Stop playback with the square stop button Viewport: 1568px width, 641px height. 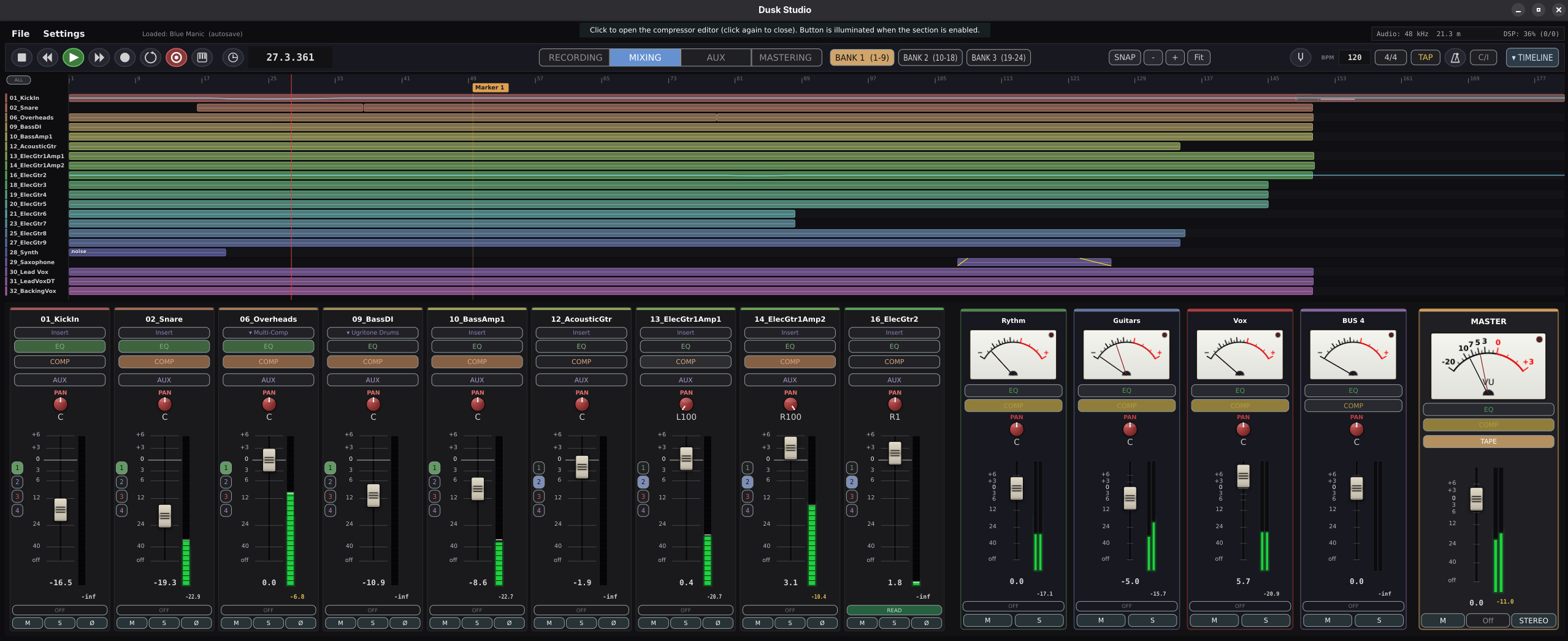point(21,58)
